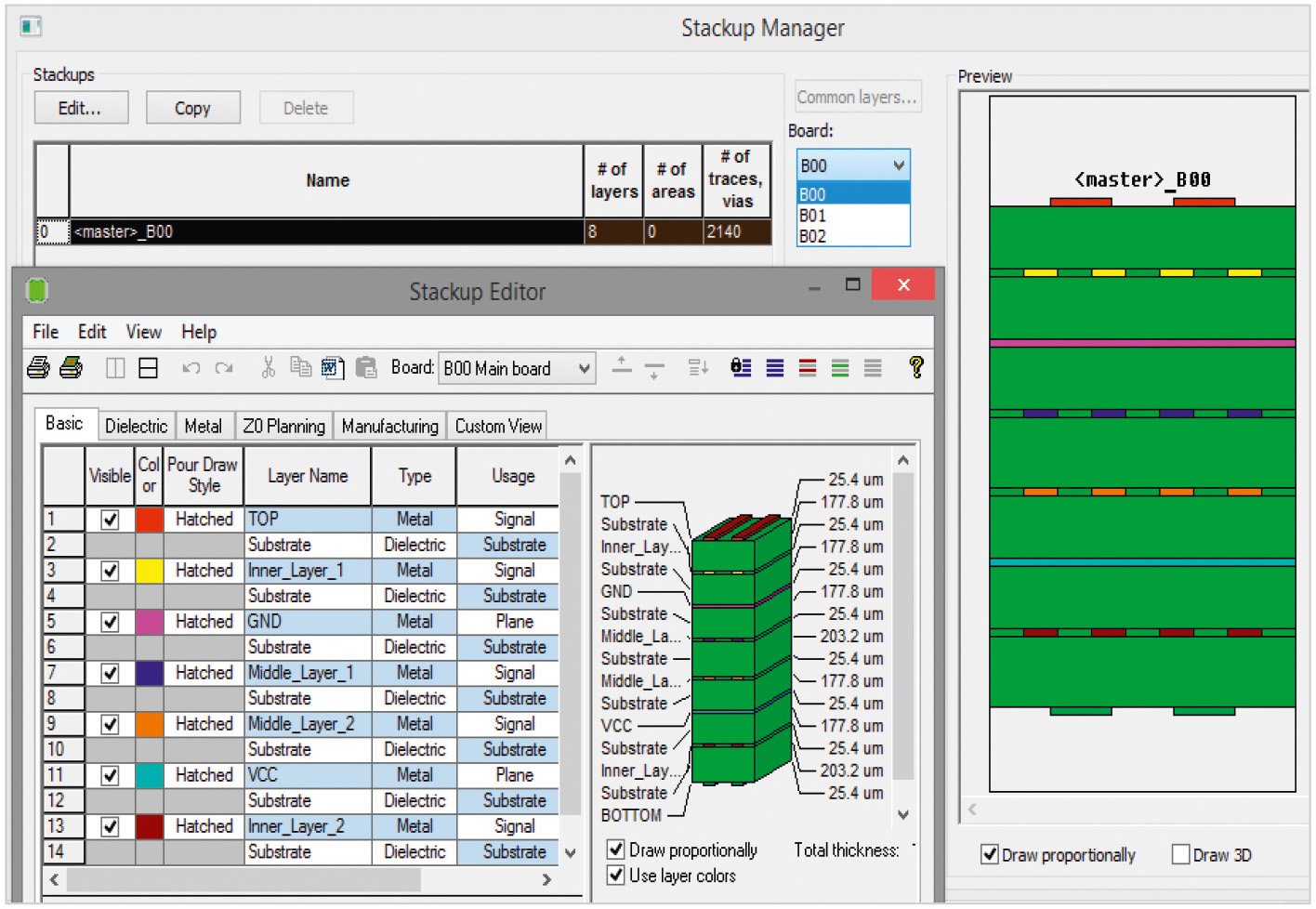This screenshot has height=909, width=1316.
Task: Click the lock layers icon in toolbar
Action: tap(741, 368)
